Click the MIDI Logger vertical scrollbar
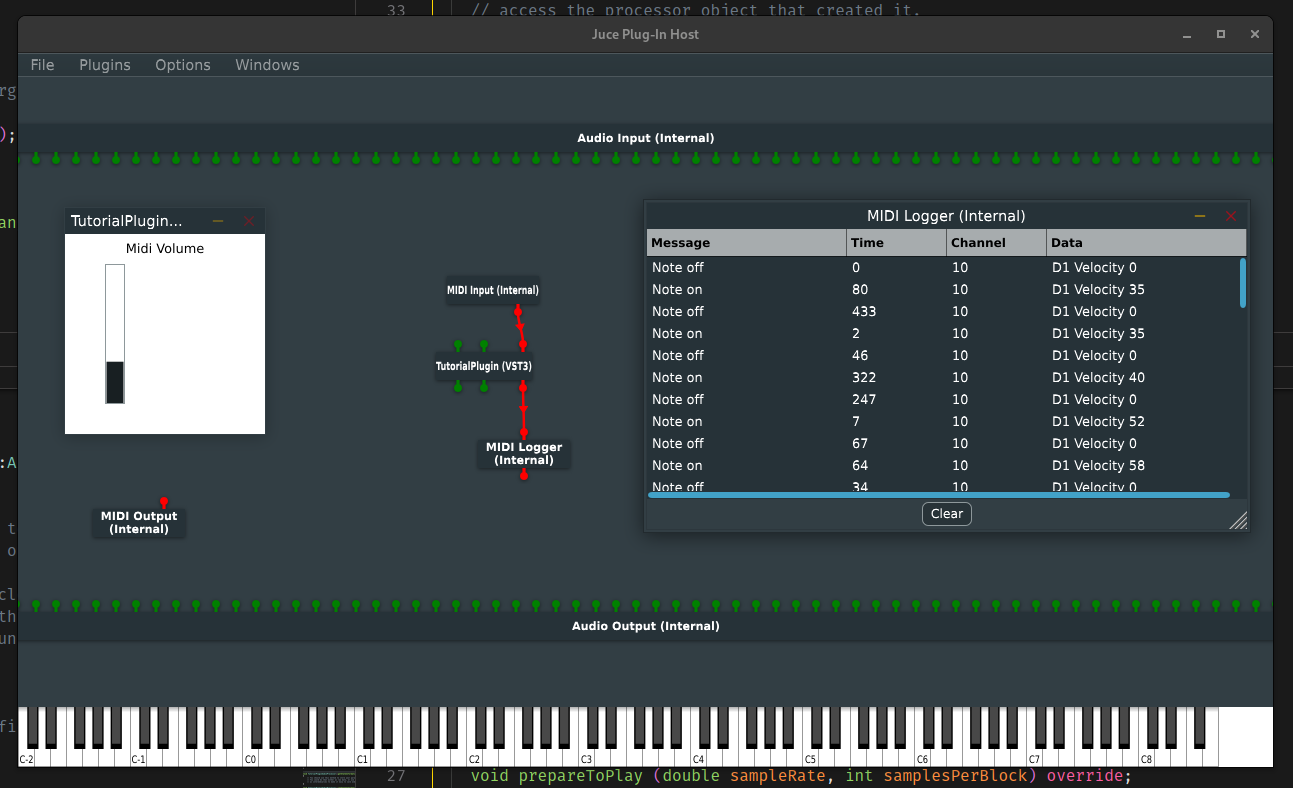This screenshot has width=1293, height=788. (x=1243, y=283)
